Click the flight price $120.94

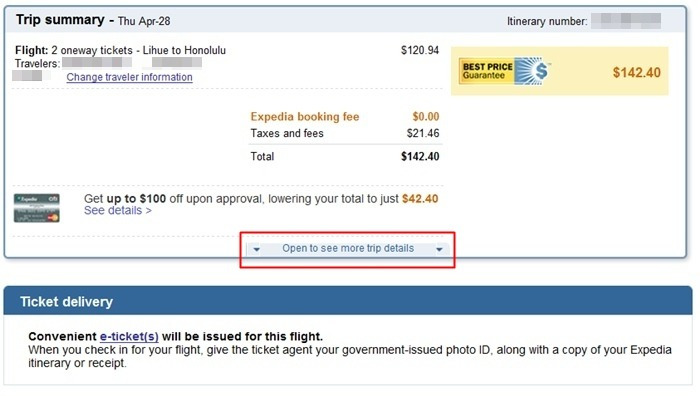420,50
